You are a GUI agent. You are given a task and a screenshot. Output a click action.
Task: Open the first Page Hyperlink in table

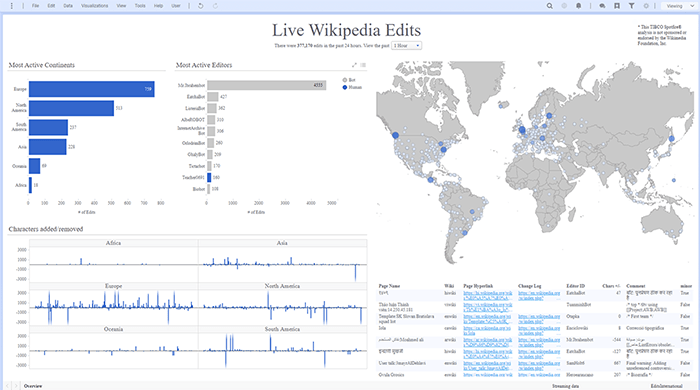(488, 295)
